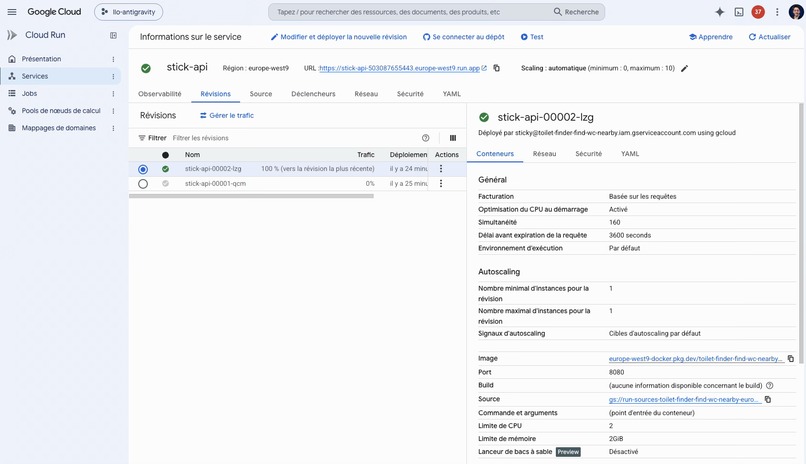Open the service Réseau tab
The width and height of the screenshot is (806, 464).
coord(366,94)
